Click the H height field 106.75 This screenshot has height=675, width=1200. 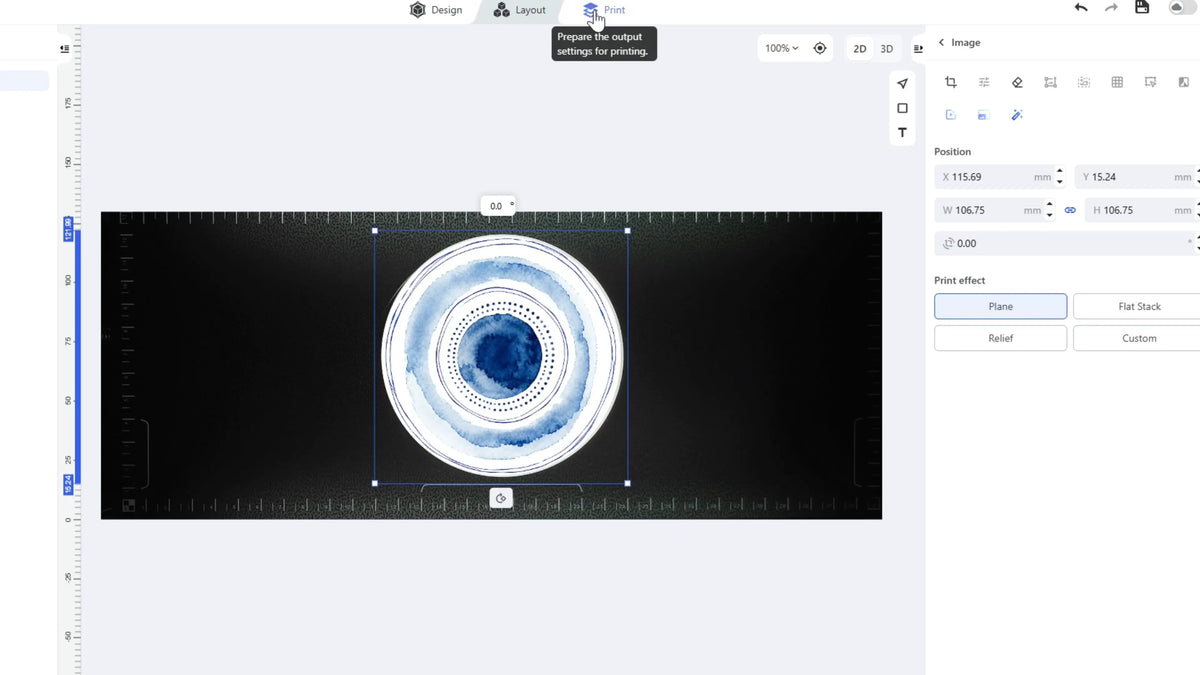(1140, 210)
